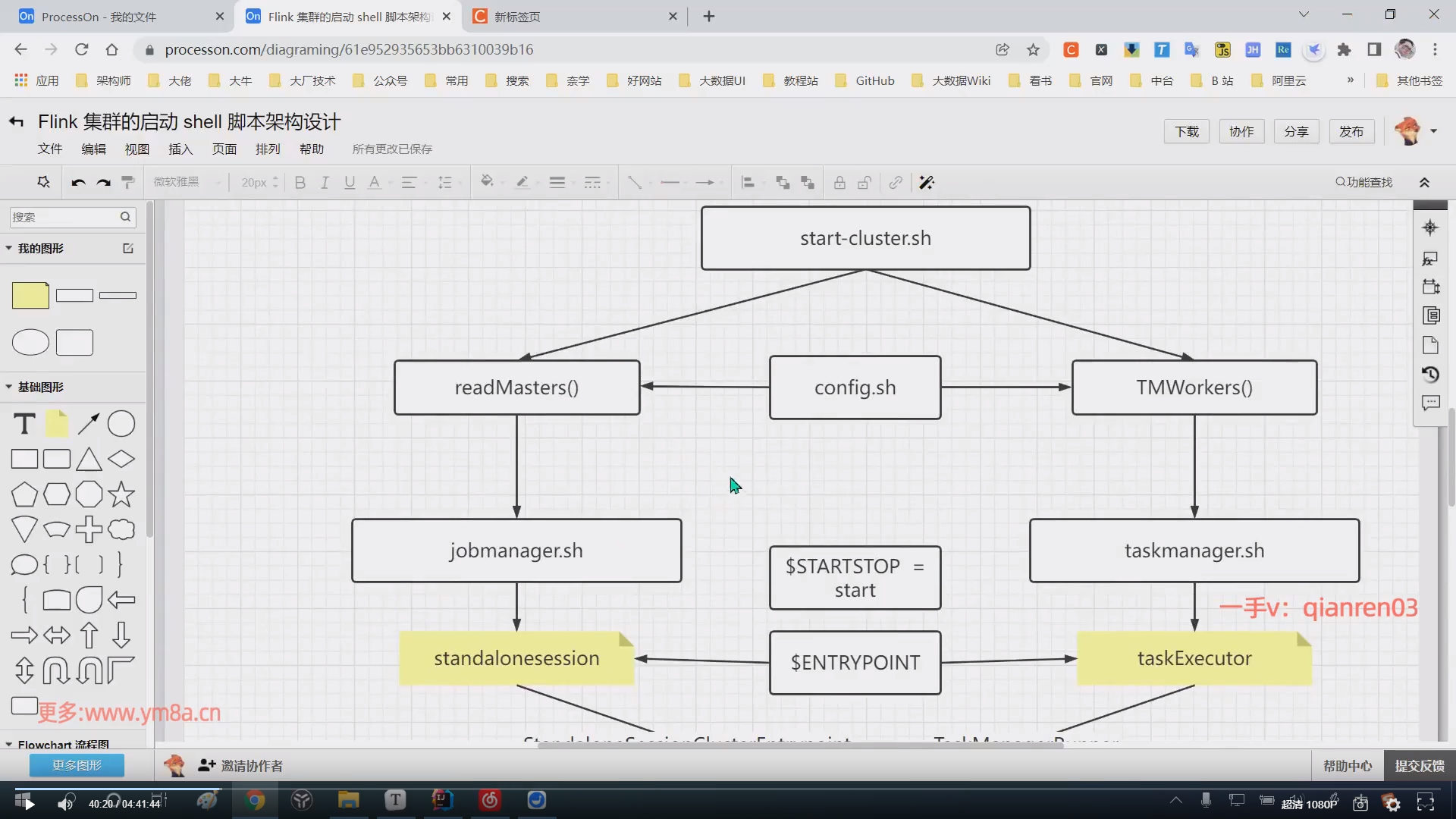1456x819 pixels.
Task: Pick the star shape from basic shapes
Action: click(x=121, y=494)
